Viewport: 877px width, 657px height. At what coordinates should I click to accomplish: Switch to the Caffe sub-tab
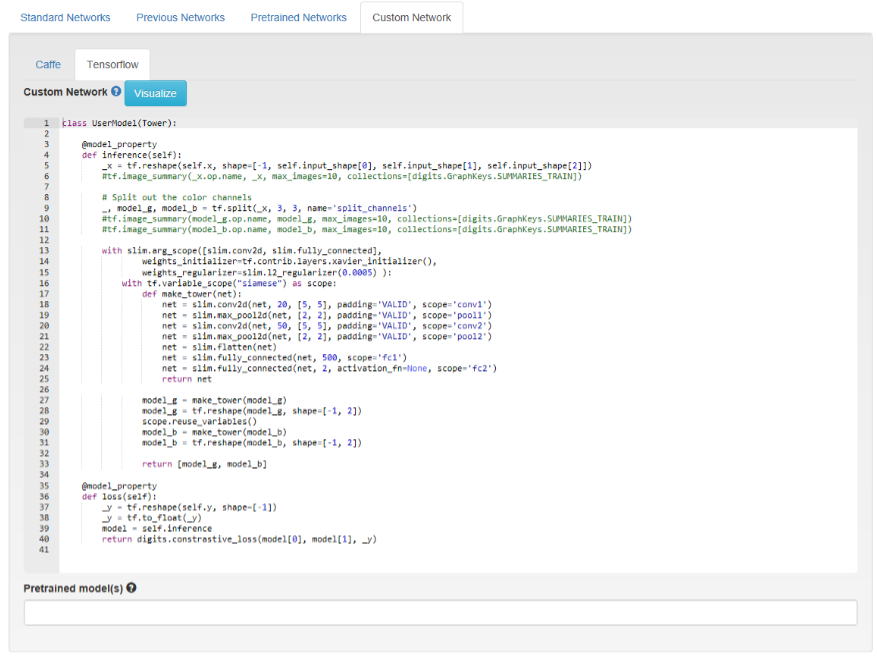(x=48, y=65)
